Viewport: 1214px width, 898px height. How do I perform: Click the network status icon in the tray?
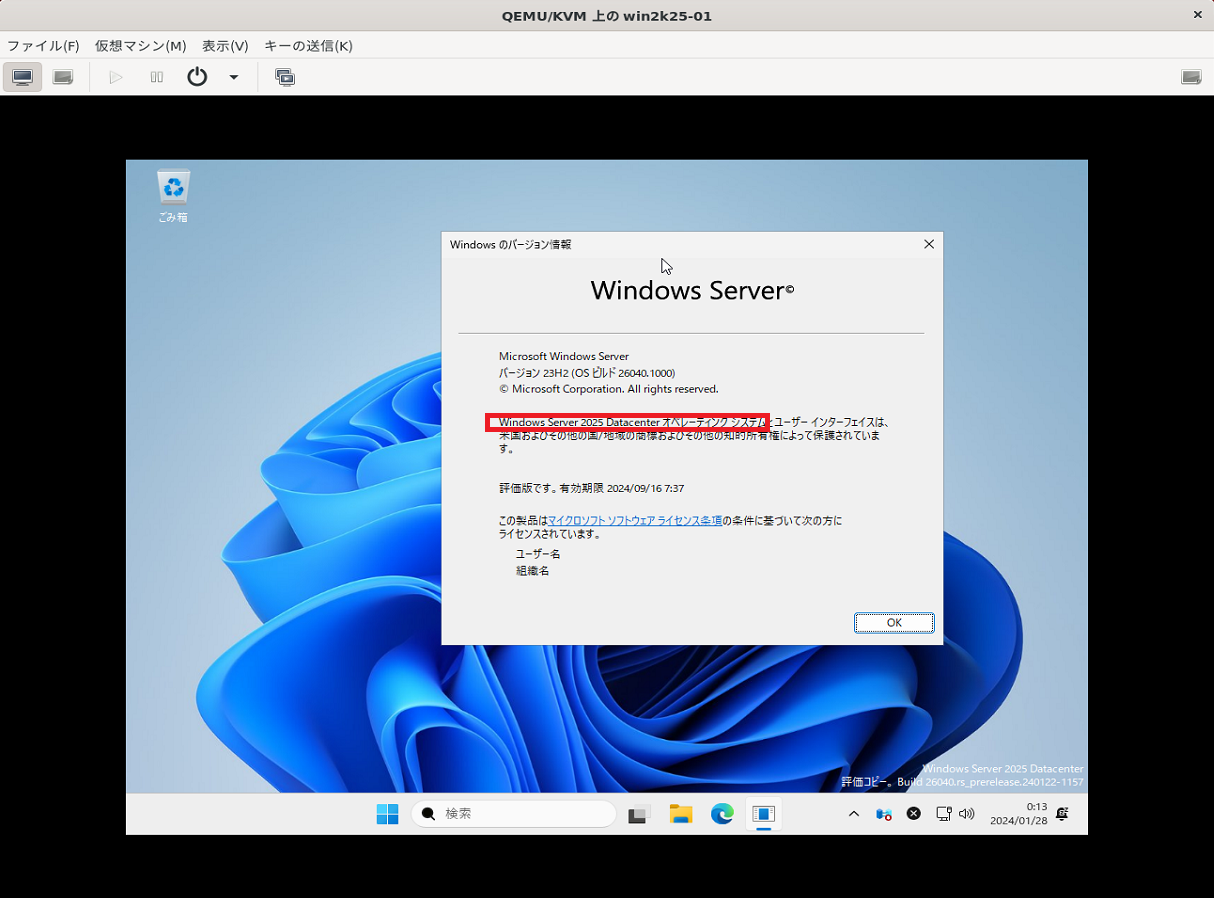click(x=942, y=814)
